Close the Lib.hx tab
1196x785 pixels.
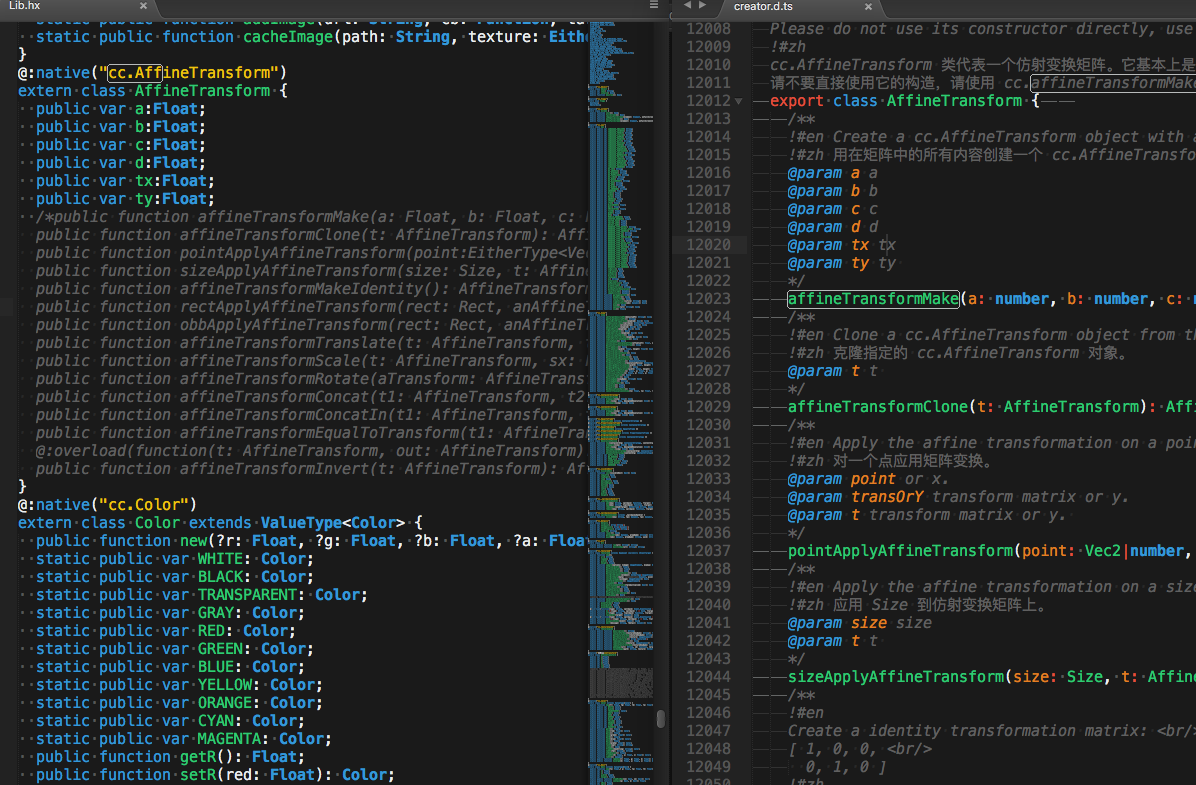pyautogui.click(x=143, y=6)
